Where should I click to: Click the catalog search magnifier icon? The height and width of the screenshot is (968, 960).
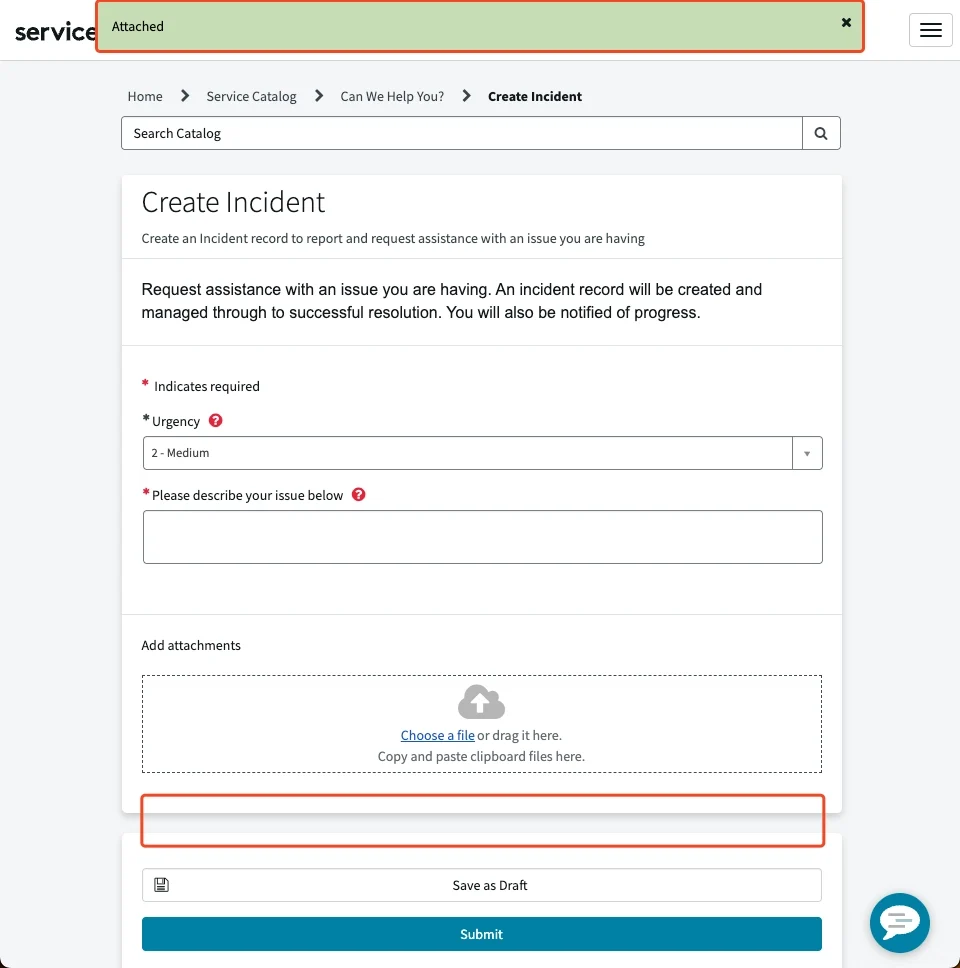point(821,133)
